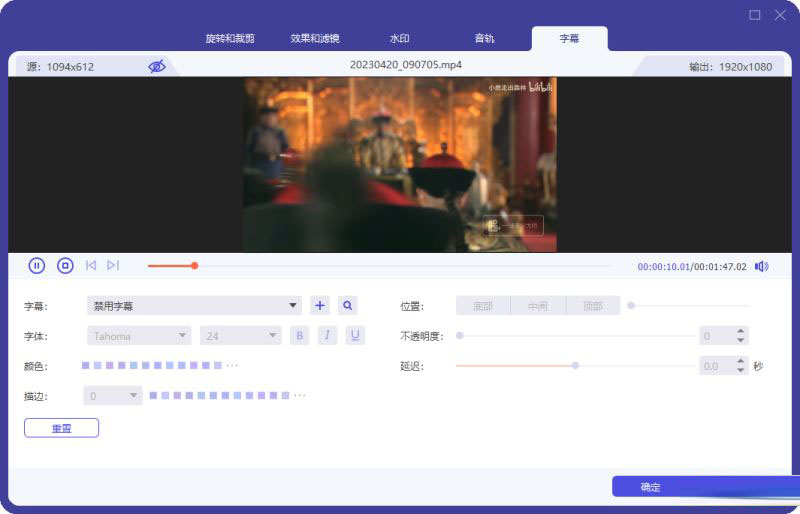Increase delay seconds with up arrow
Screen dimensions: 800x514
pyautogui.click(x=740, y=361)
